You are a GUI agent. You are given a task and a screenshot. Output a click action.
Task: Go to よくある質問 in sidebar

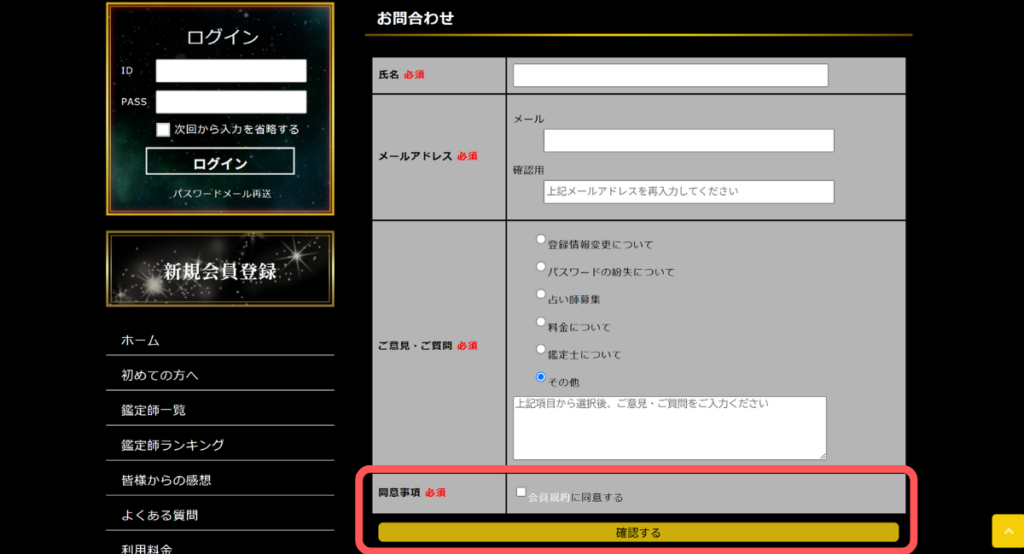pyautogui.click(x=159, y=515)
